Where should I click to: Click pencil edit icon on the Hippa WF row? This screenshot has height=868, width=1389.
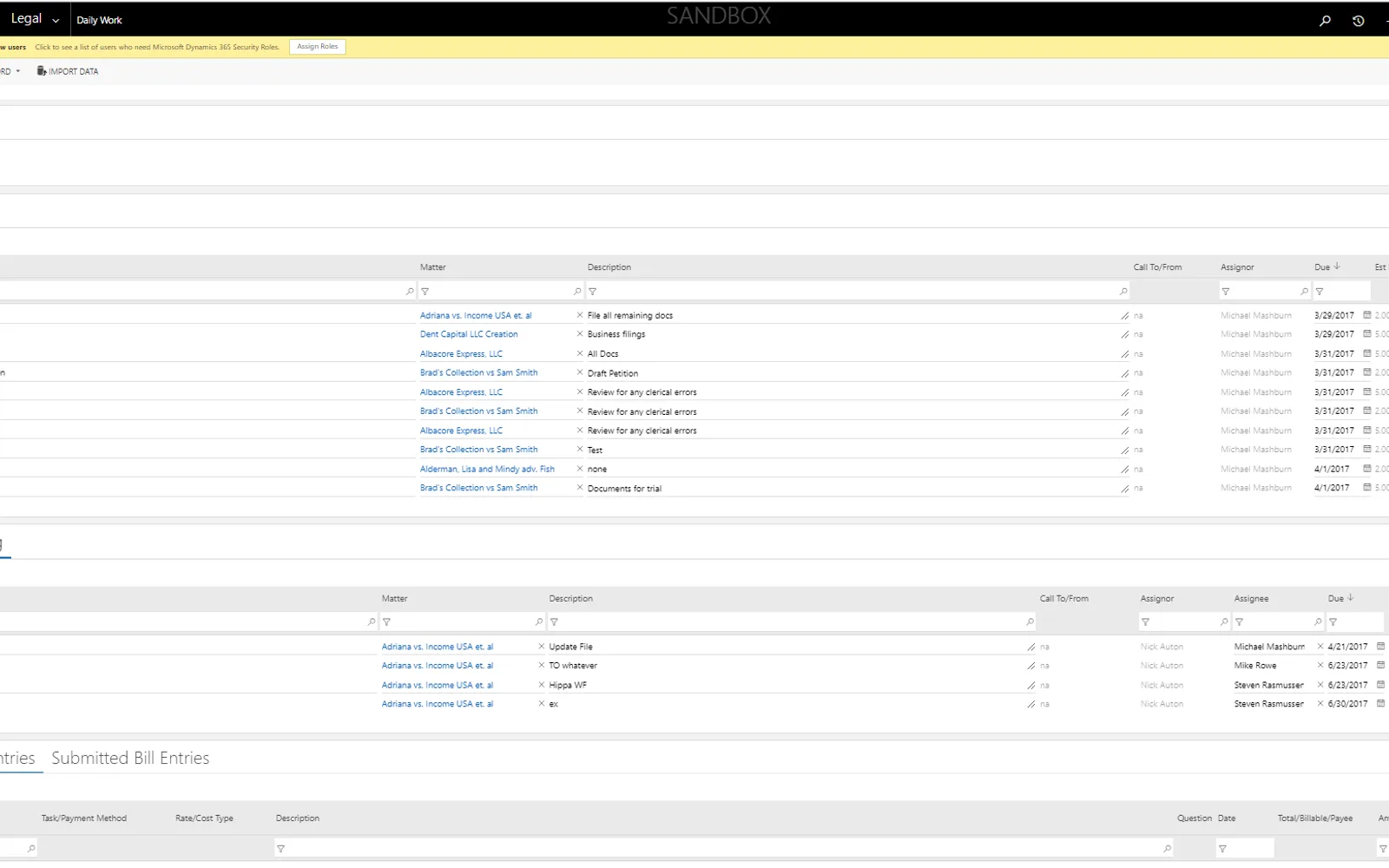pos(1031,685)
